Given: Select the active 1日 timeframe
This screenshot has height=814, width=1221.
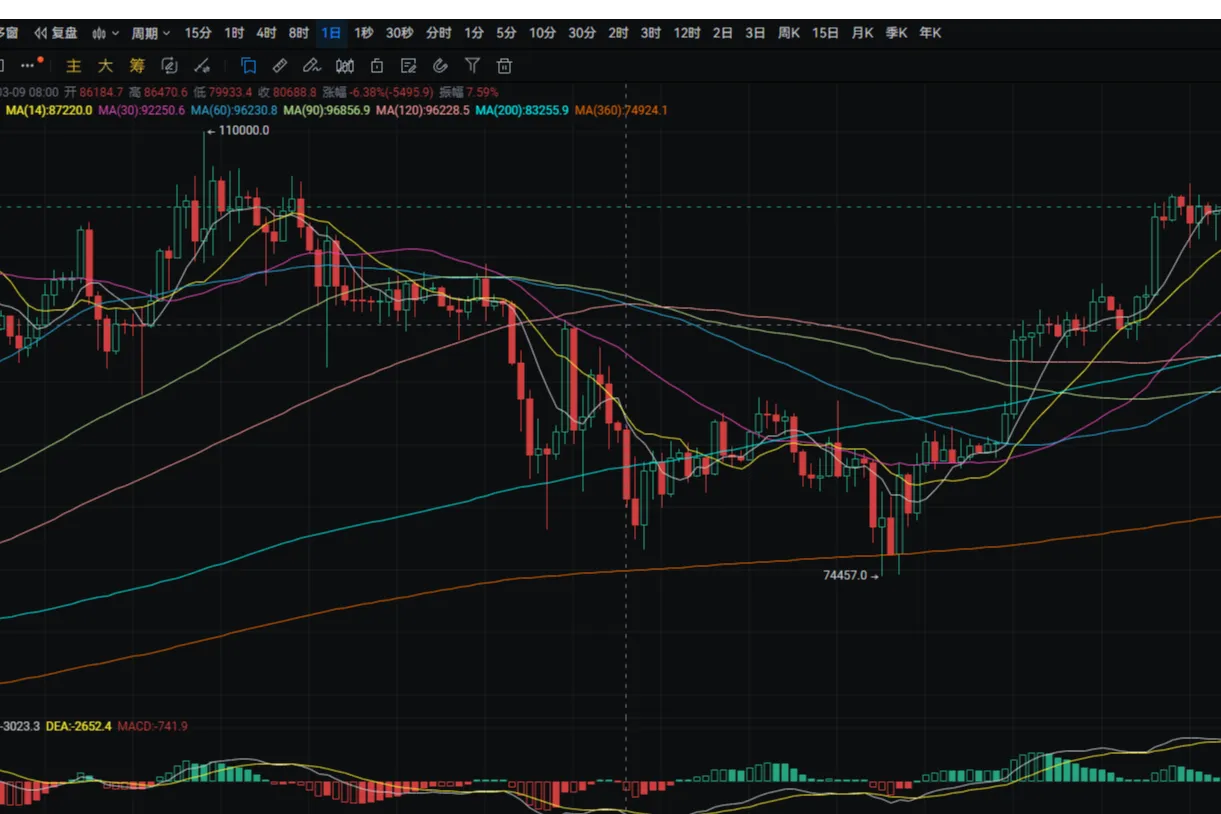Looking at the screenshot, I should coord(331,33).
